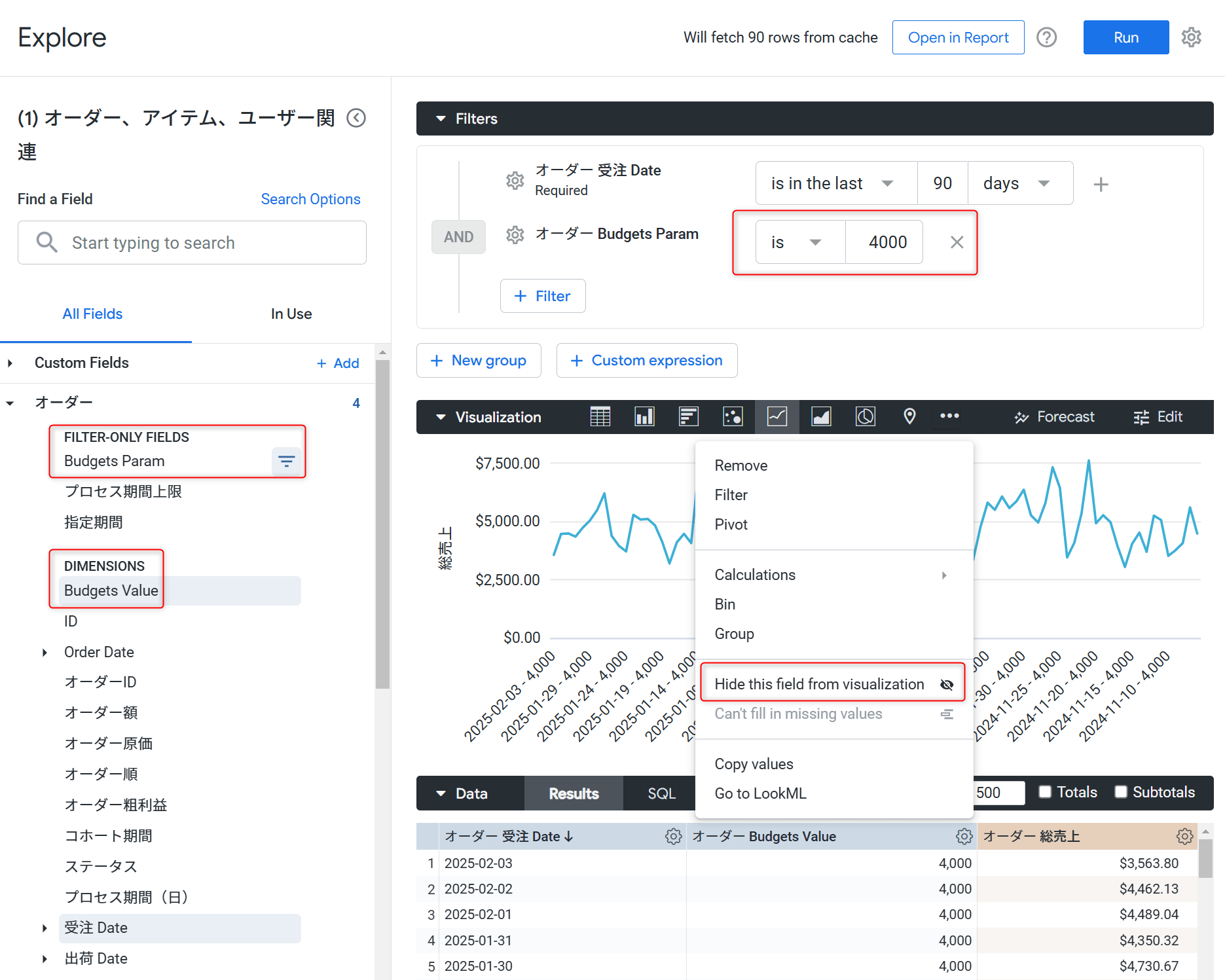The image size is (1225, 980).
Task: Collapse the オーダー view group
Action: coord(10,403)
